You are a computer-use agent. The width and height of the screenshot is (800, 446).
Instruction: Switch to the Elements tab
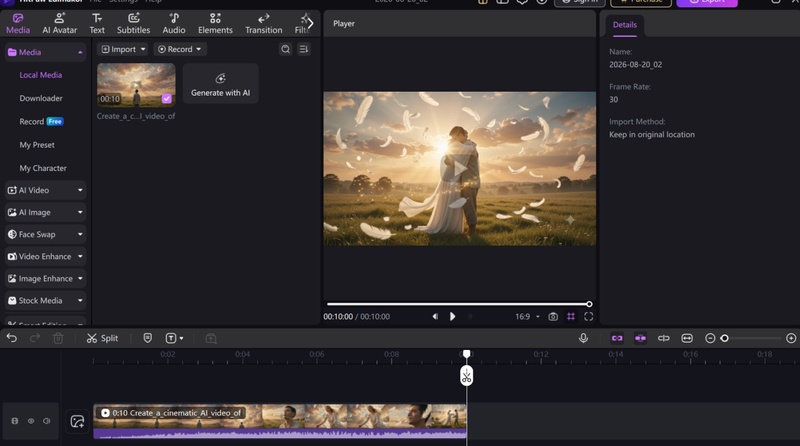(215, 23)
